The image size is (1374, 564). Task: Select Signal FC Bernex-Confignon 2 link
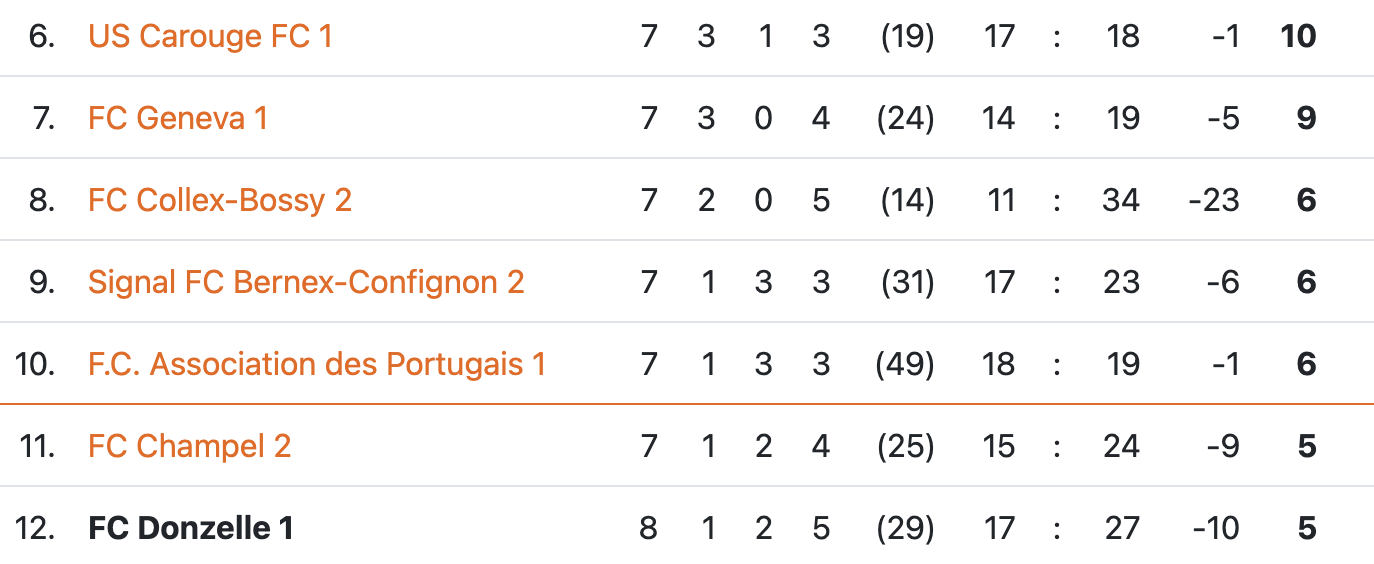point(306,283)
